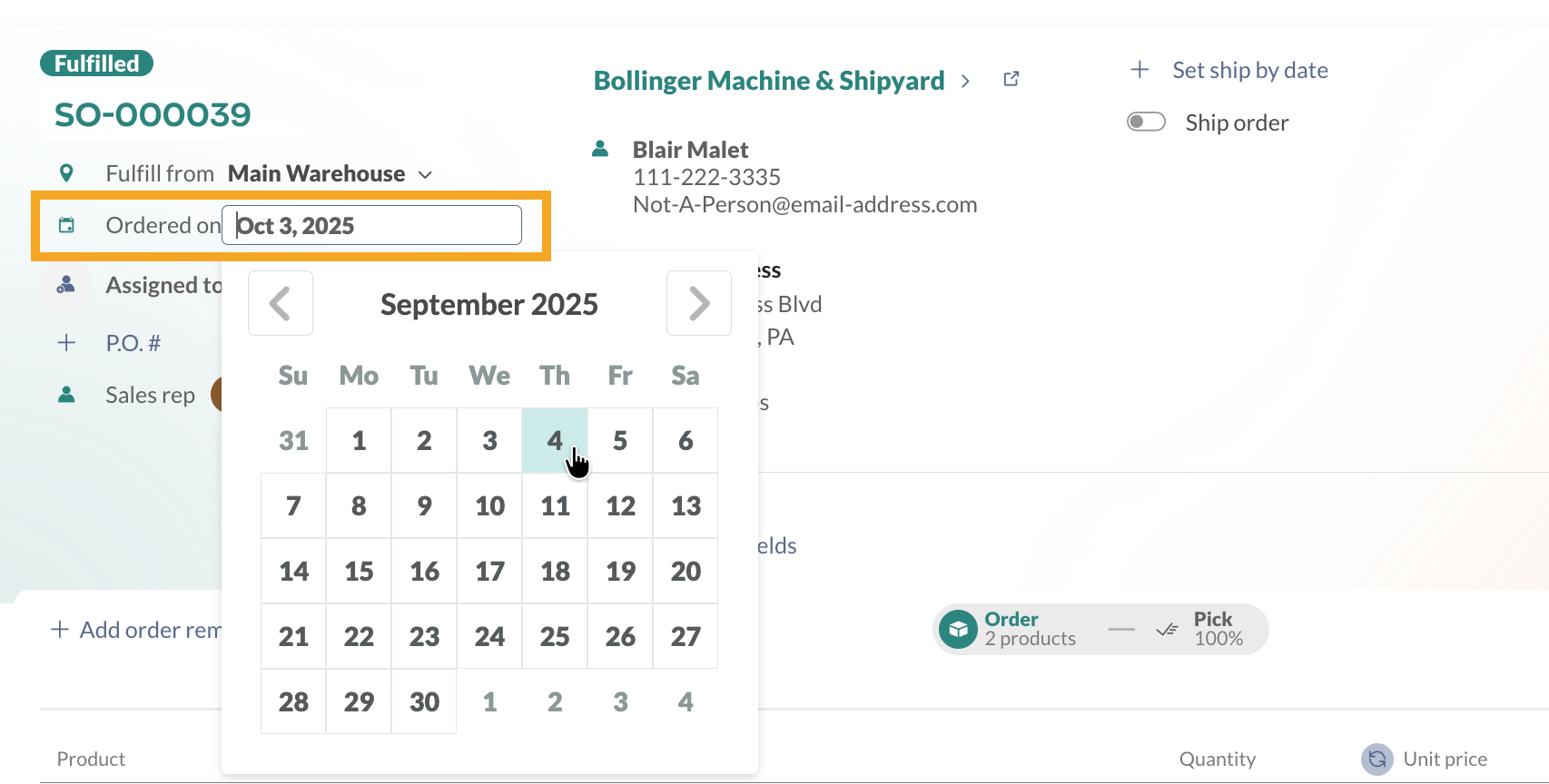Click the Assigned to people icon
Image resolution: width=1549 pixels, height=784 pixels.
[65, 283]
